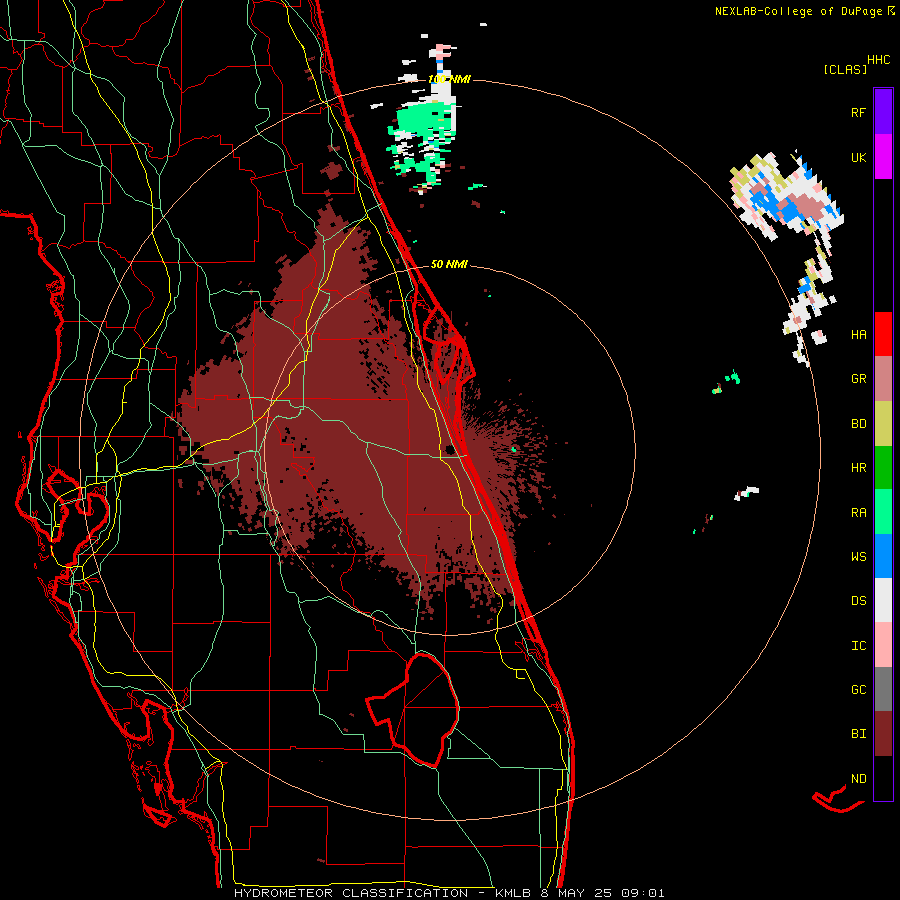Click the 'KMLB' radar site identifier
The width and height of the screenshot is (900, 900).
pos(511,893)
